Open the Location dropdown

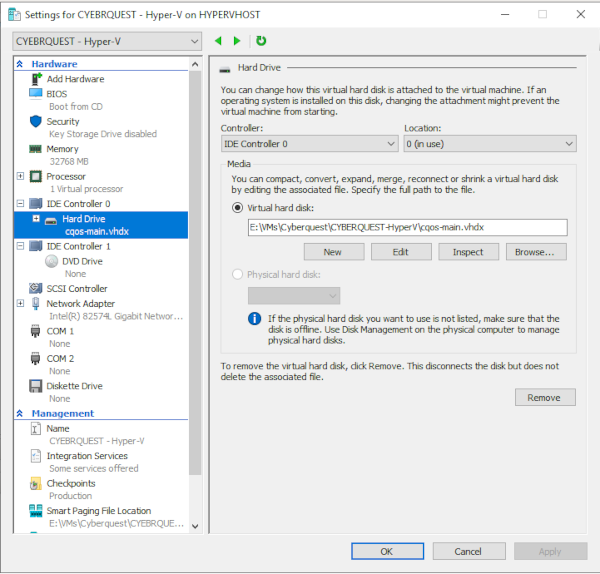(489, 144)
